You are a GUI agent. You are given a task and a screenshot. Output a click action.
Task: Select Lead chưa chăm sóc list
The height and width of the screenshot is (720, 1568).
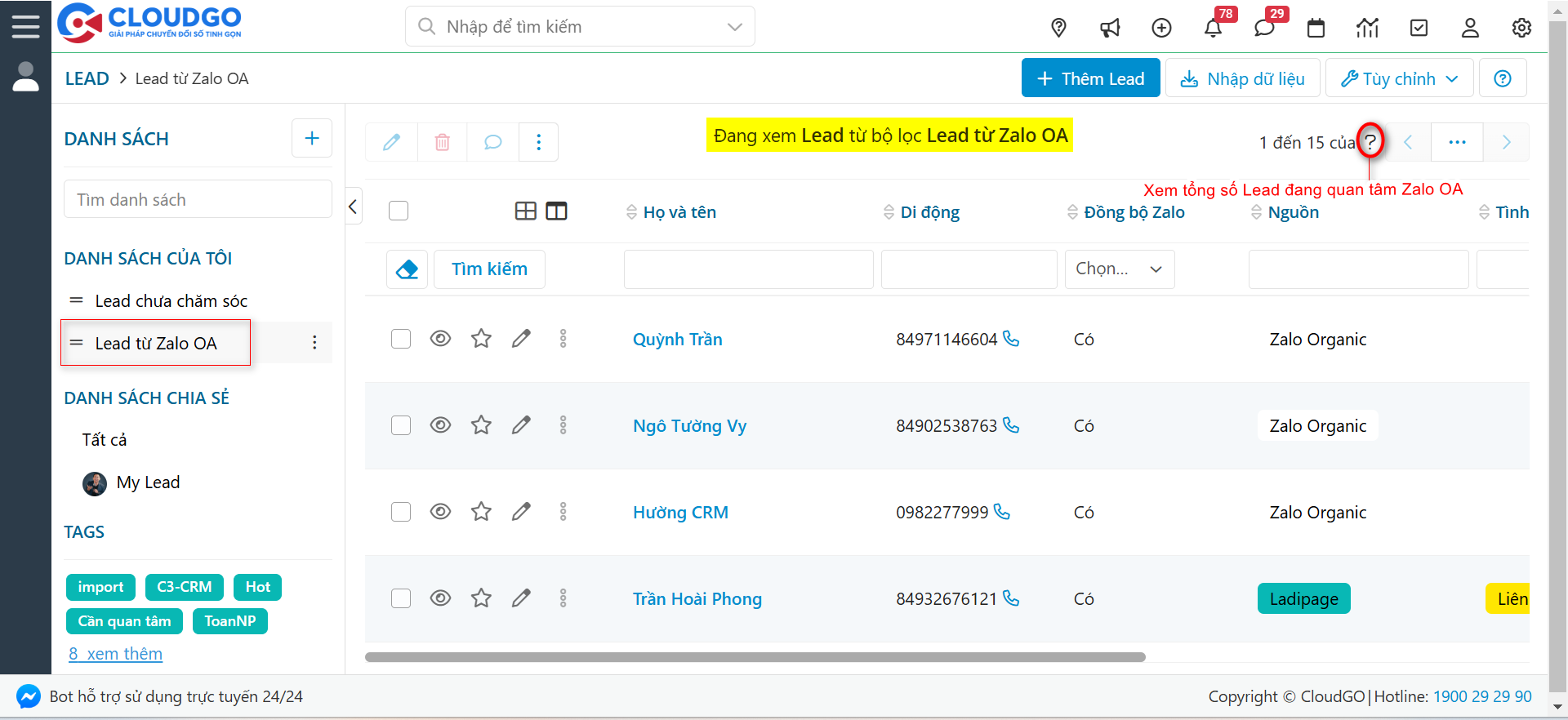(171, 301)
